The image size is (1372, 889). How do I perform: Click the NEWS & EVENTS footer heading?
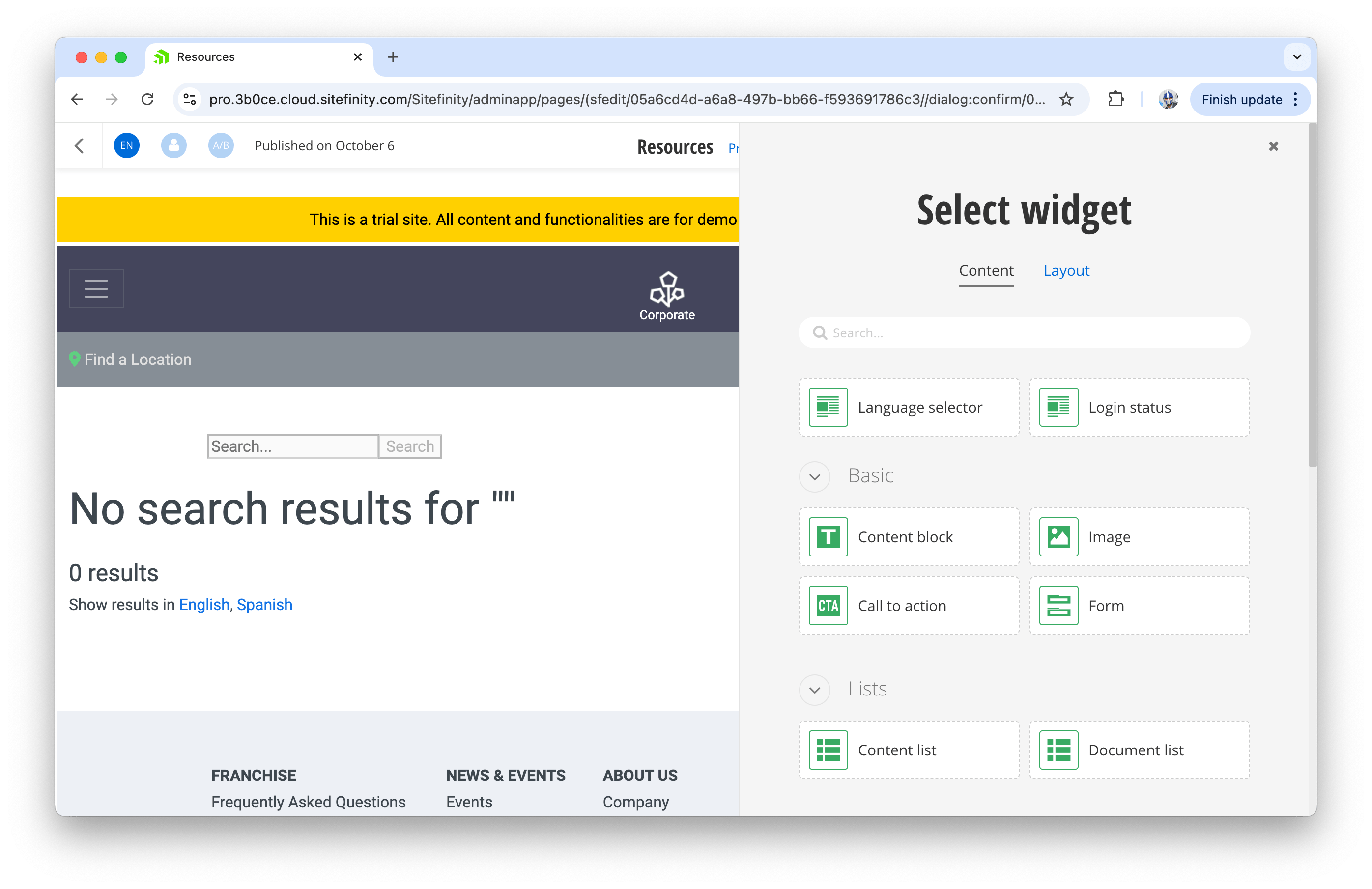pyautogui.click(x=506, y=775)
